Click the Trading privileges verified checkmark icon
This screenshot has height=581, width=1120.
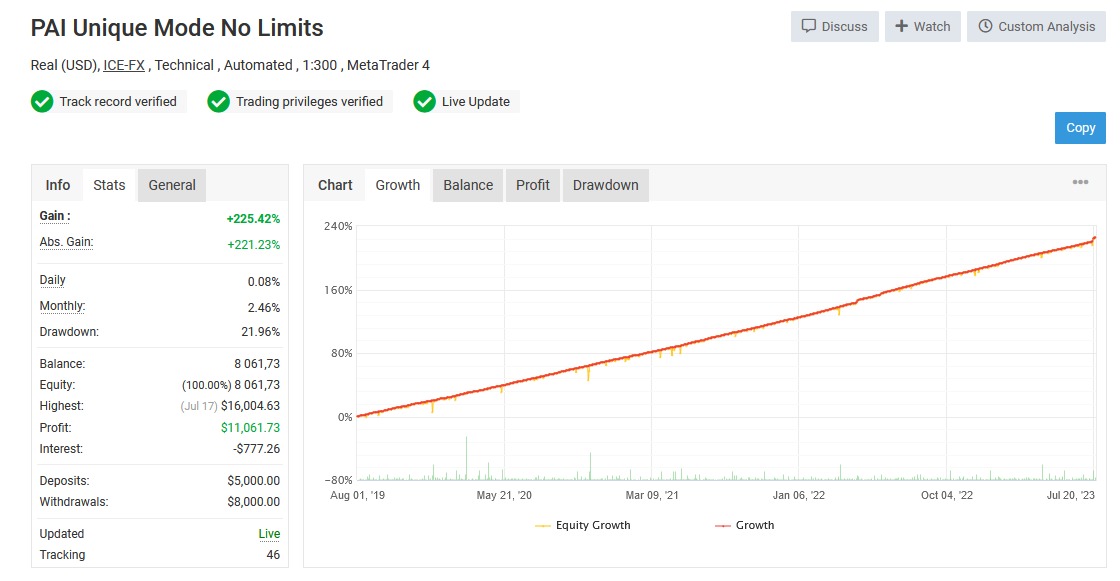point(218,102)
